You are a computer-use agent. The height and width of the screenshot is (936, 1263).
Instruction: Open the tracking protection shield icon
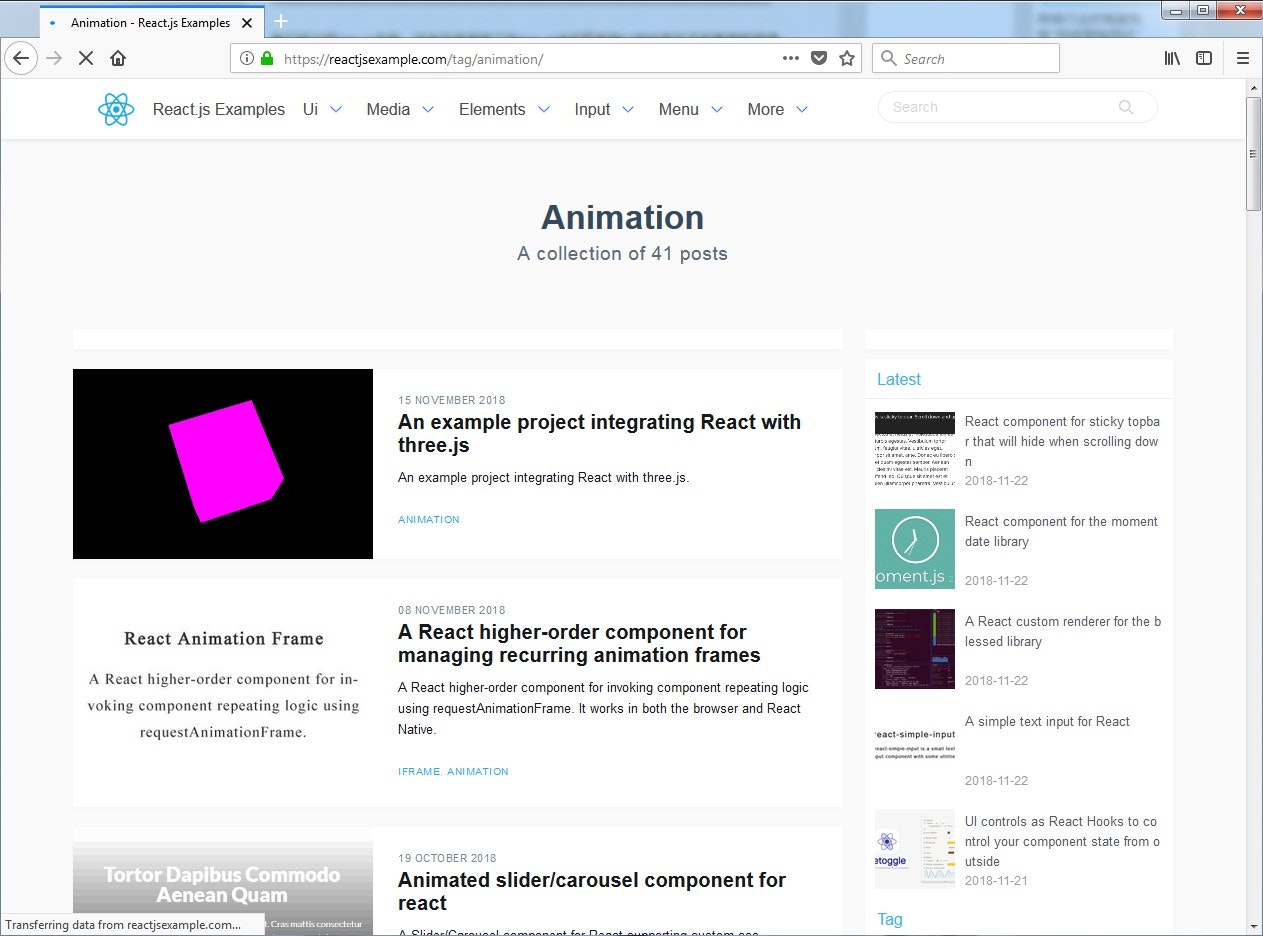coord(819,58)
